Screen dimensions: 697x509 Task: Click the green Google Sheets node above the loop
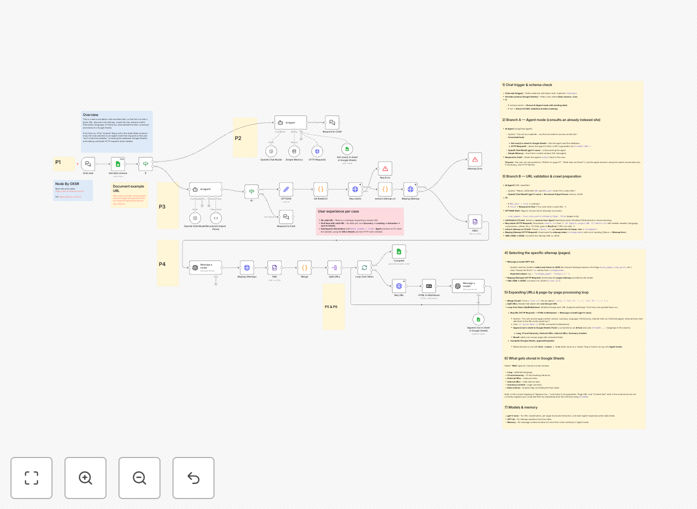(x=399, y=251)
